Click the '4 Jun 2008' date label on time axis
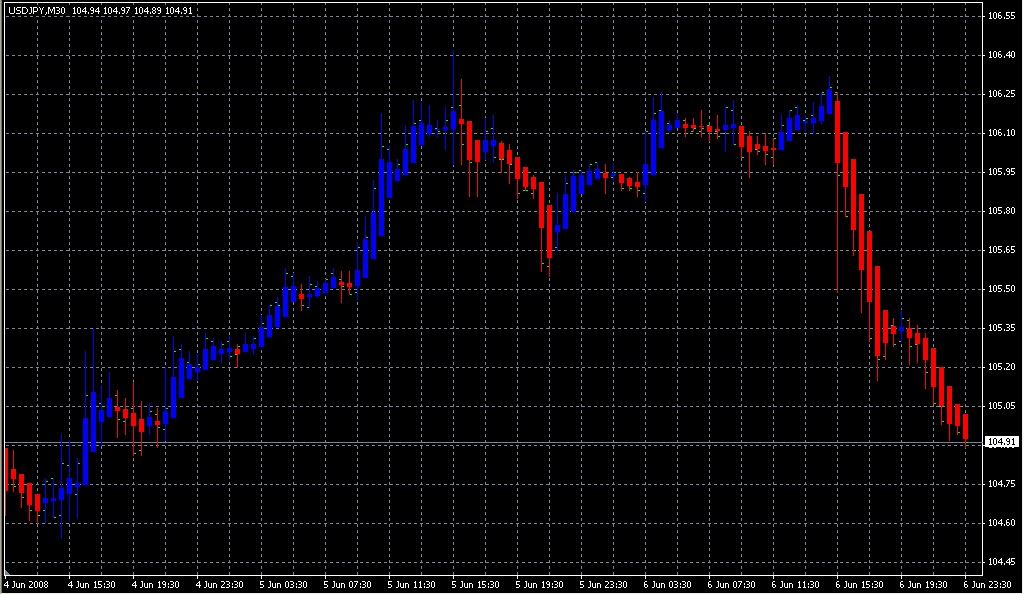 click(27, 585)
